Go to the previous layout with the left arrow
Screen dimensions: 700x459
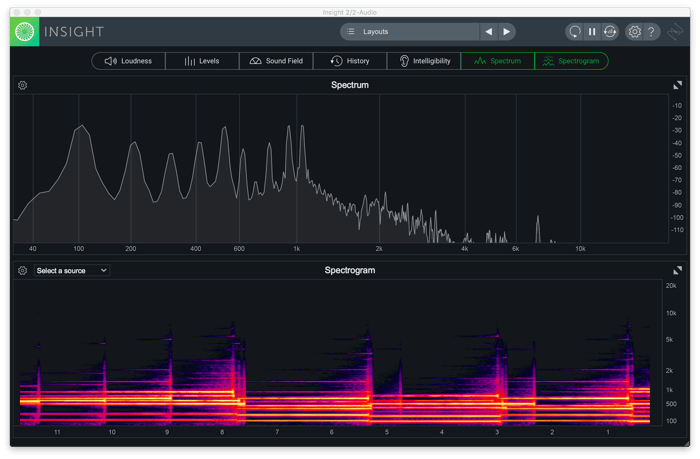[x=489, y=32]
